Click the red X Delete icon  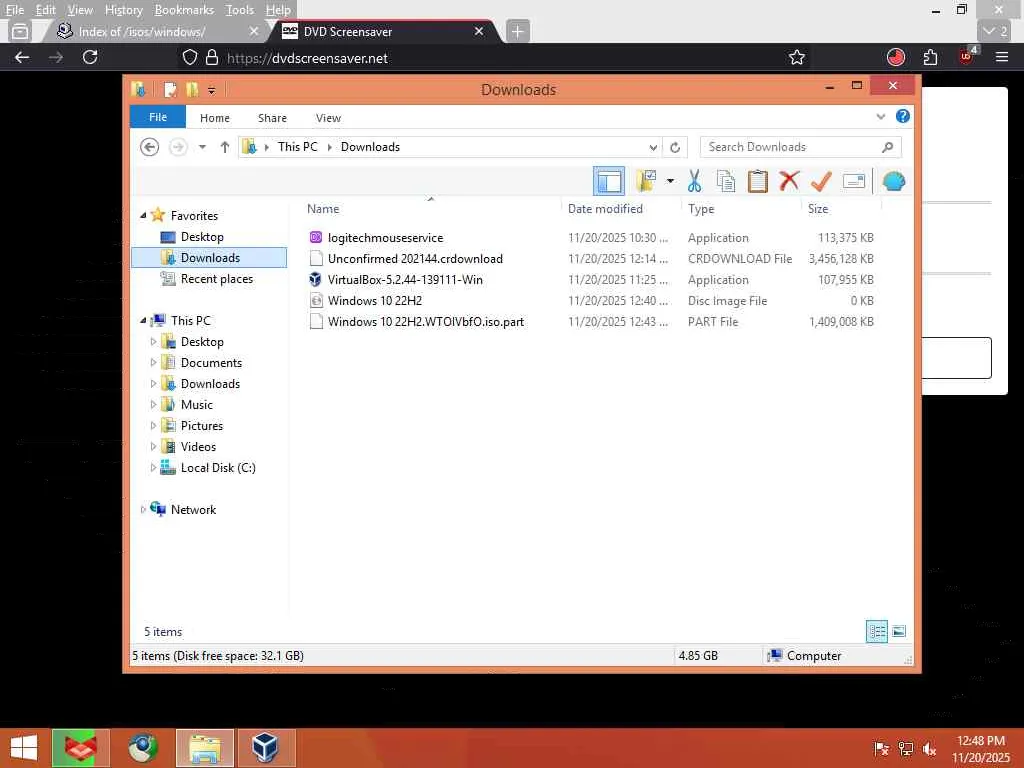point(789,180)
